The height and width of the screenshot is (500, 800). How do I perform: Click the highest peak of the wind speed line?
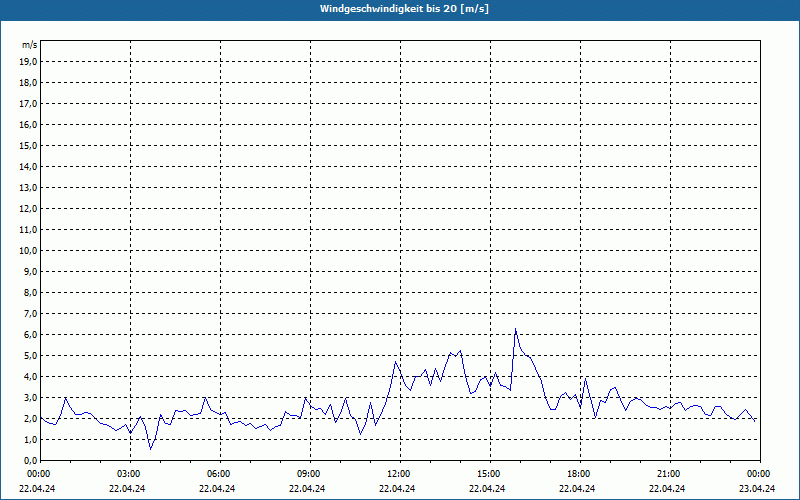click(x=516, y=329)
